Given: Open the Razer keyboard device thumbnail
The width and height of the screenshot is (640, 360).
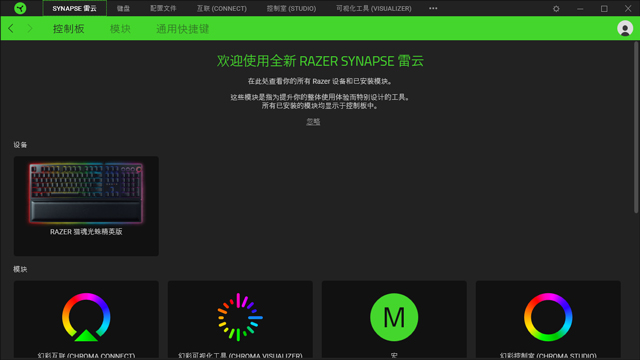Looking at the screenshot, I should coord(86,193).
